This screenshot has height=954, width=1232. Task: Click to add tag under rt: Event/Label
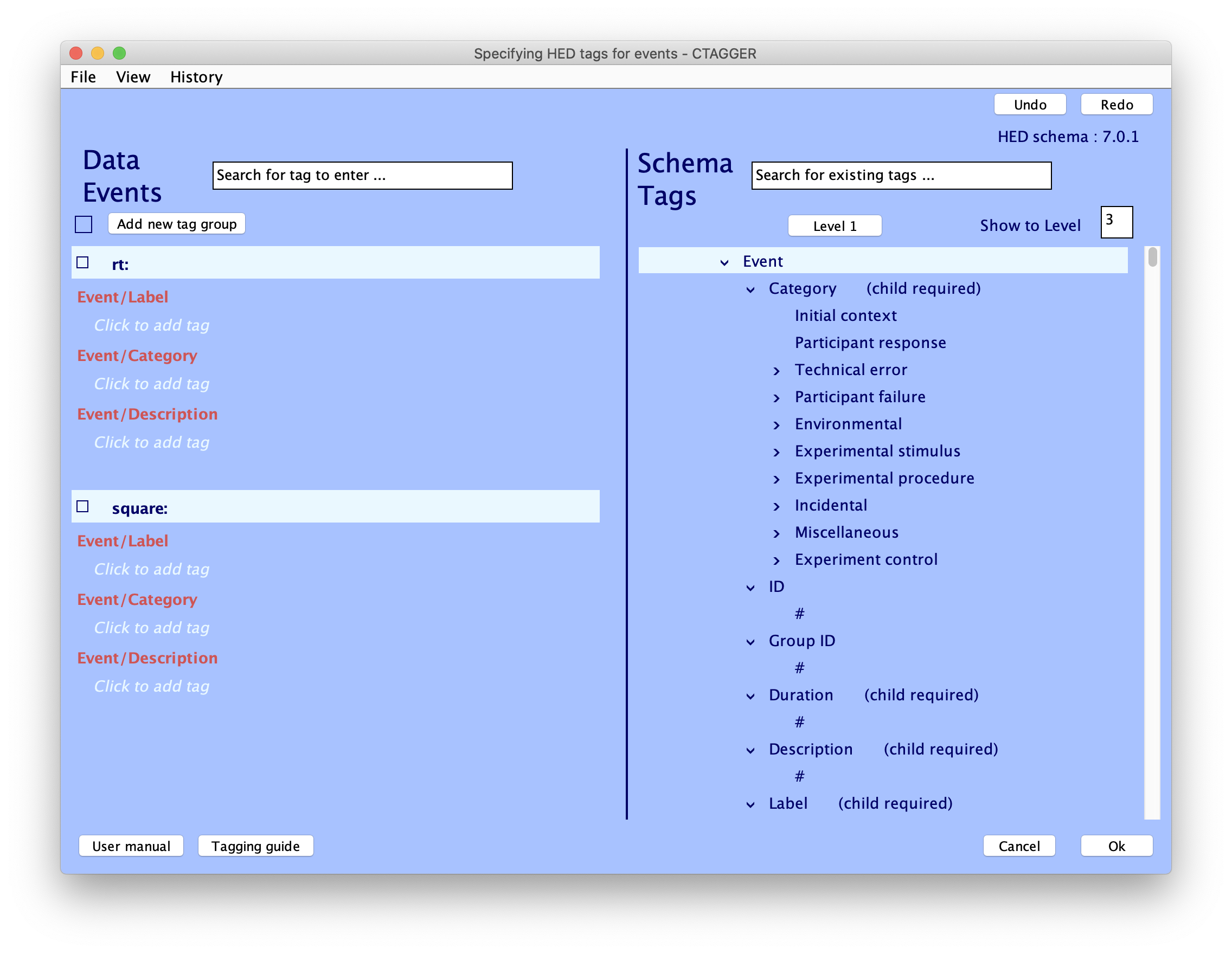(x=152, y=325)
